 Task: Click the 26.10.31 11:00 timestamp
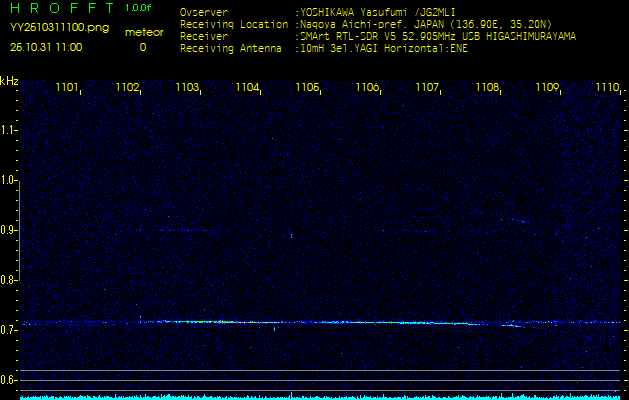(46, 47)
